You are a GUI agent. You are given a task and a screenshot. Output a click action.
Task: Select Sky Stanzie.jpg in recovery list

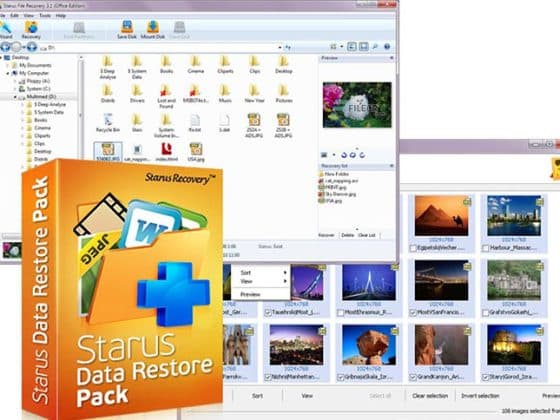coord(337,194)
